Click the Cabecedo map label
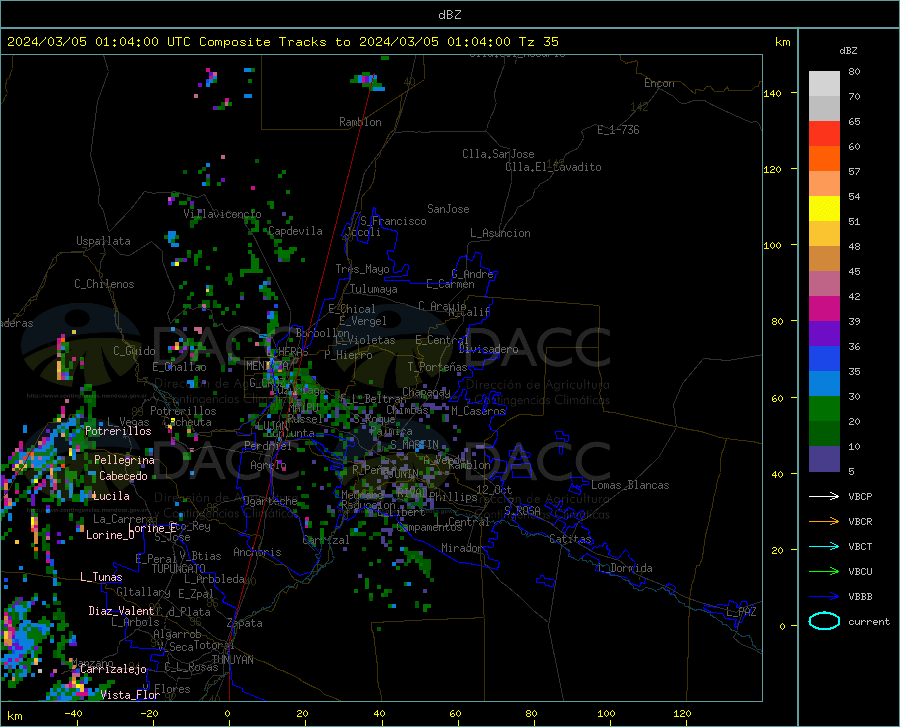900x727 pixels. click(x=123, y=476)
